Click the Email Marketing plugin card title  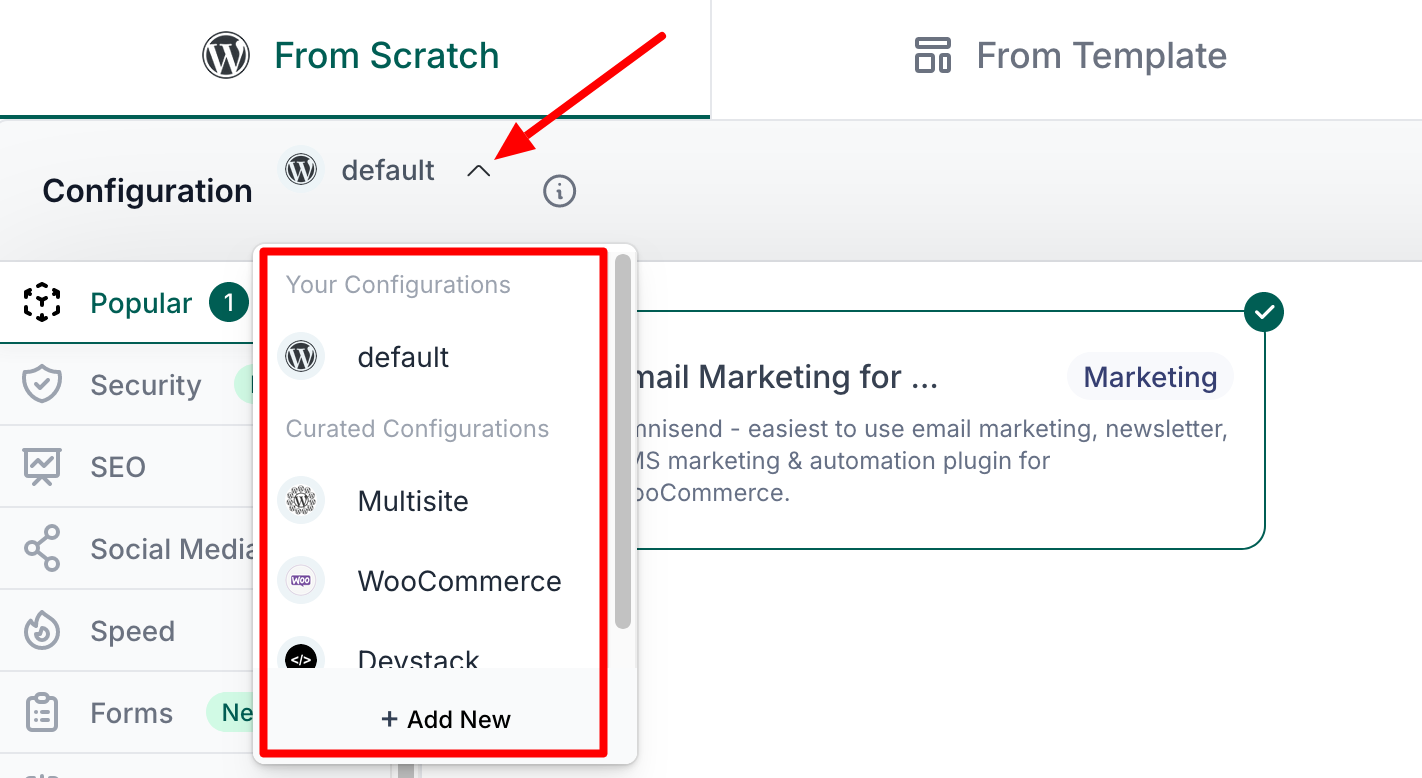coord(780,377)
